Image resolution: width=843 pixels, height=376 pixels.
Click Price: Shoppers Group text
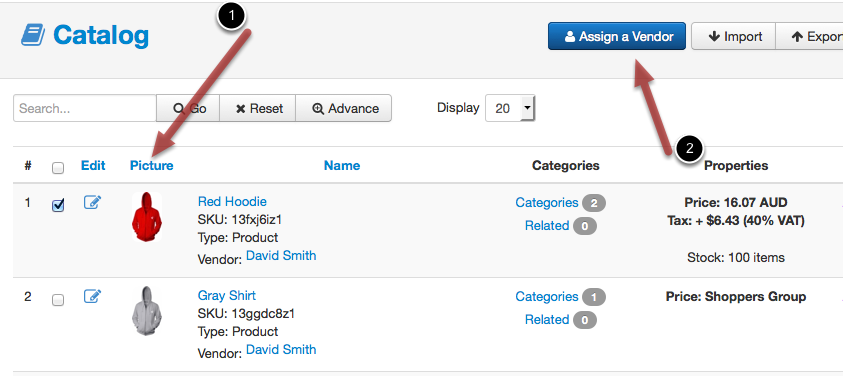coord(735,296)
